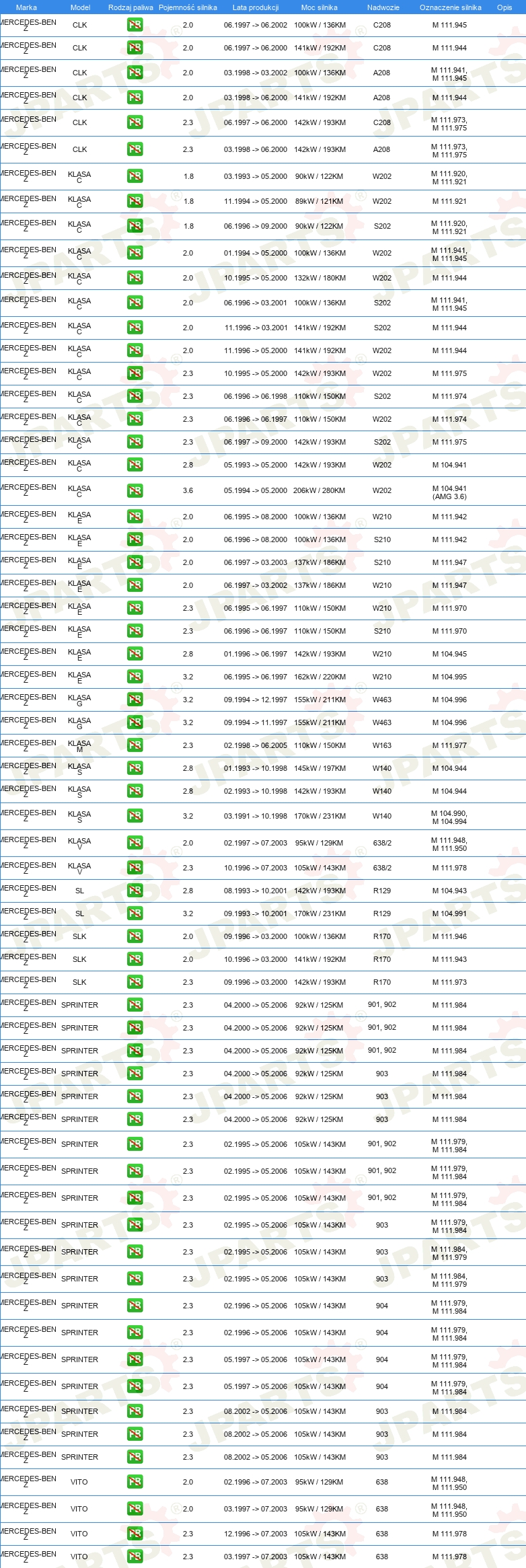Click the Lata produkcji column header
This screenshot has height=1568, width=526.
256,7
